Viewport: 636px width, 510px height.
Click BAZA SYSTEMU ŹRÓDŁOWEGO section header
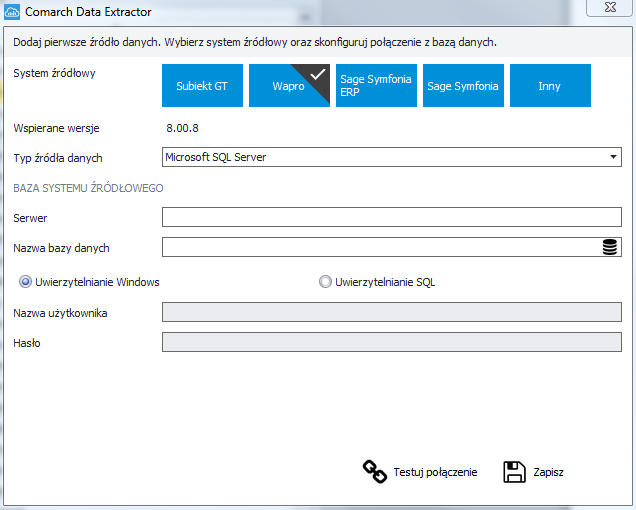click(88, 188)
